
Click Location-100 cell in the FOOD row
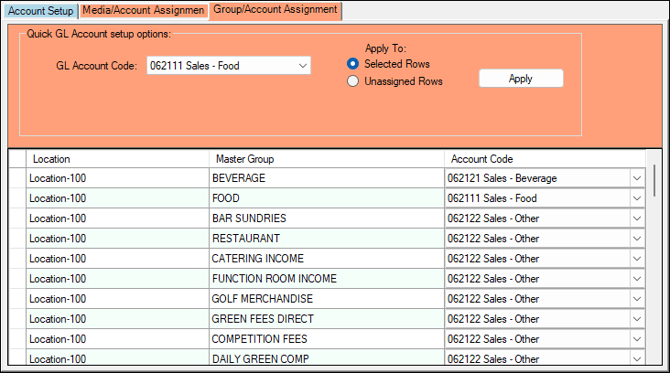118,198
